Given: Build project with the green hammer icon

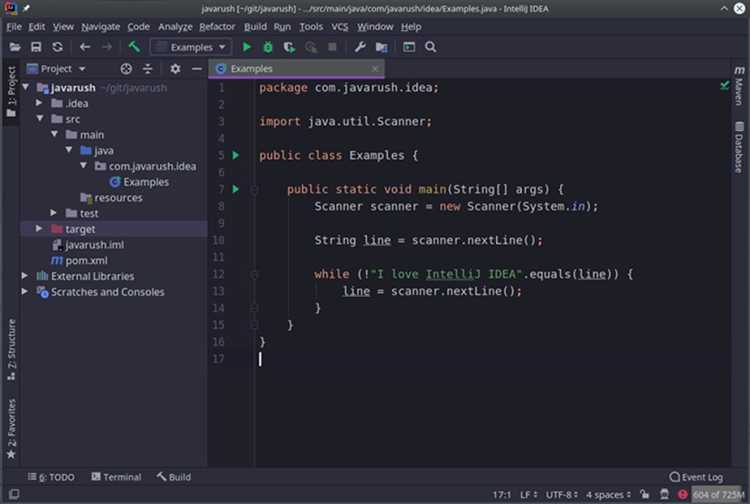Looking at the screenshot, I should (134, 47).
